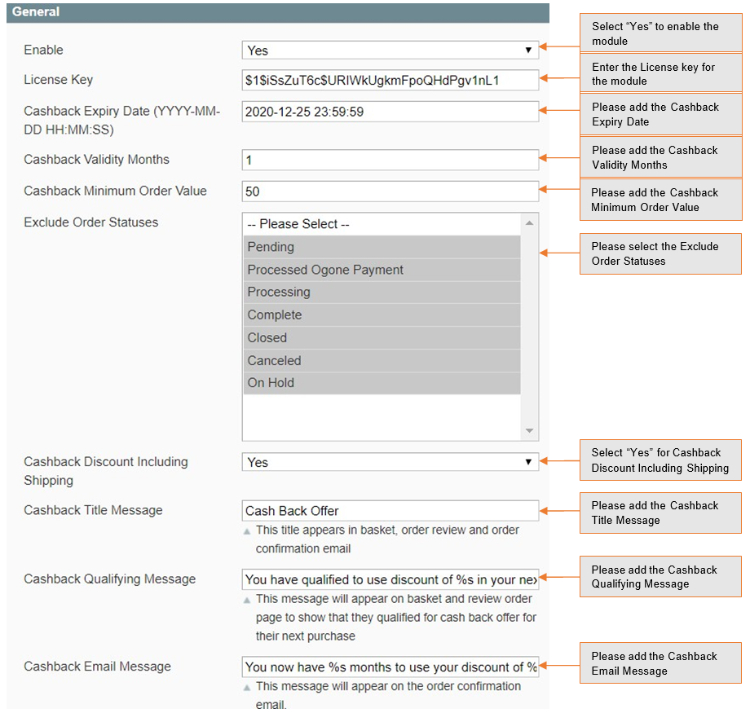
Task: Click the status list scroll down arrow
Action: pyautogui.click(x=530, y=431)
